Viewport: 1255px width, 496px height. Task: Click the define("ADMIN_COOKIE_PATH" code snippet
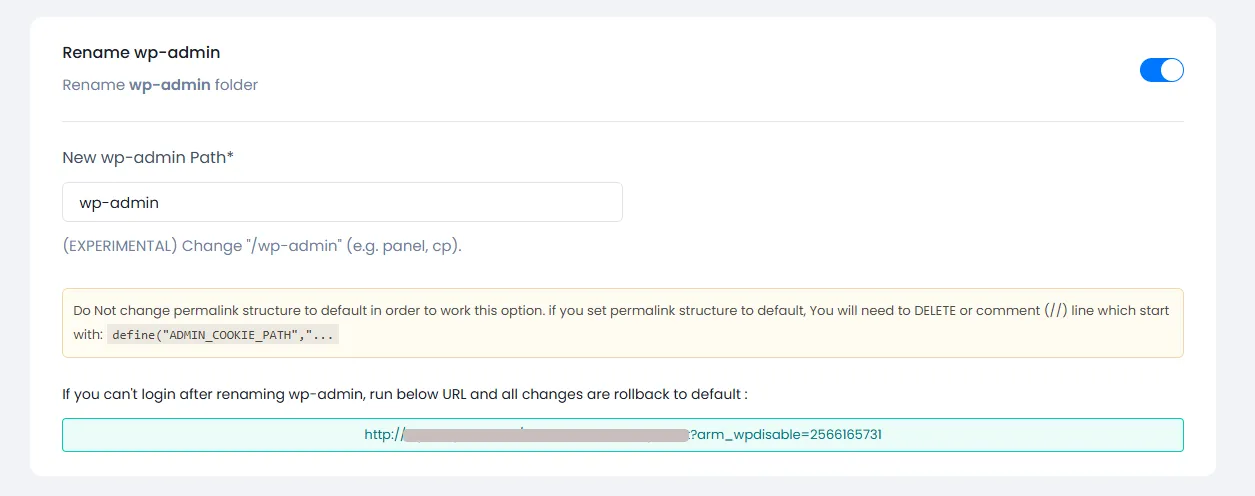click(223, 336)
